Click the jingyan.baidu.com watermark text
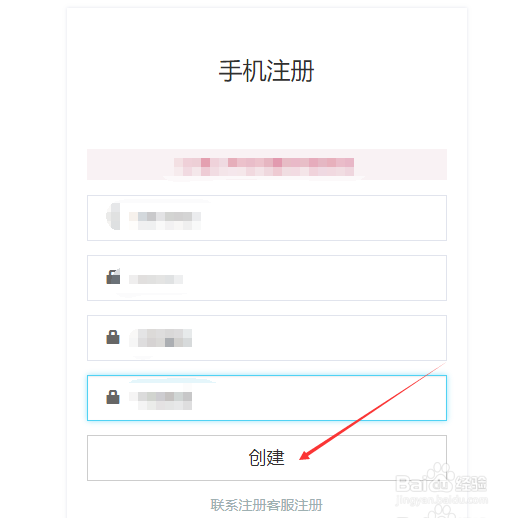516x518 pixels. point(441,500)
